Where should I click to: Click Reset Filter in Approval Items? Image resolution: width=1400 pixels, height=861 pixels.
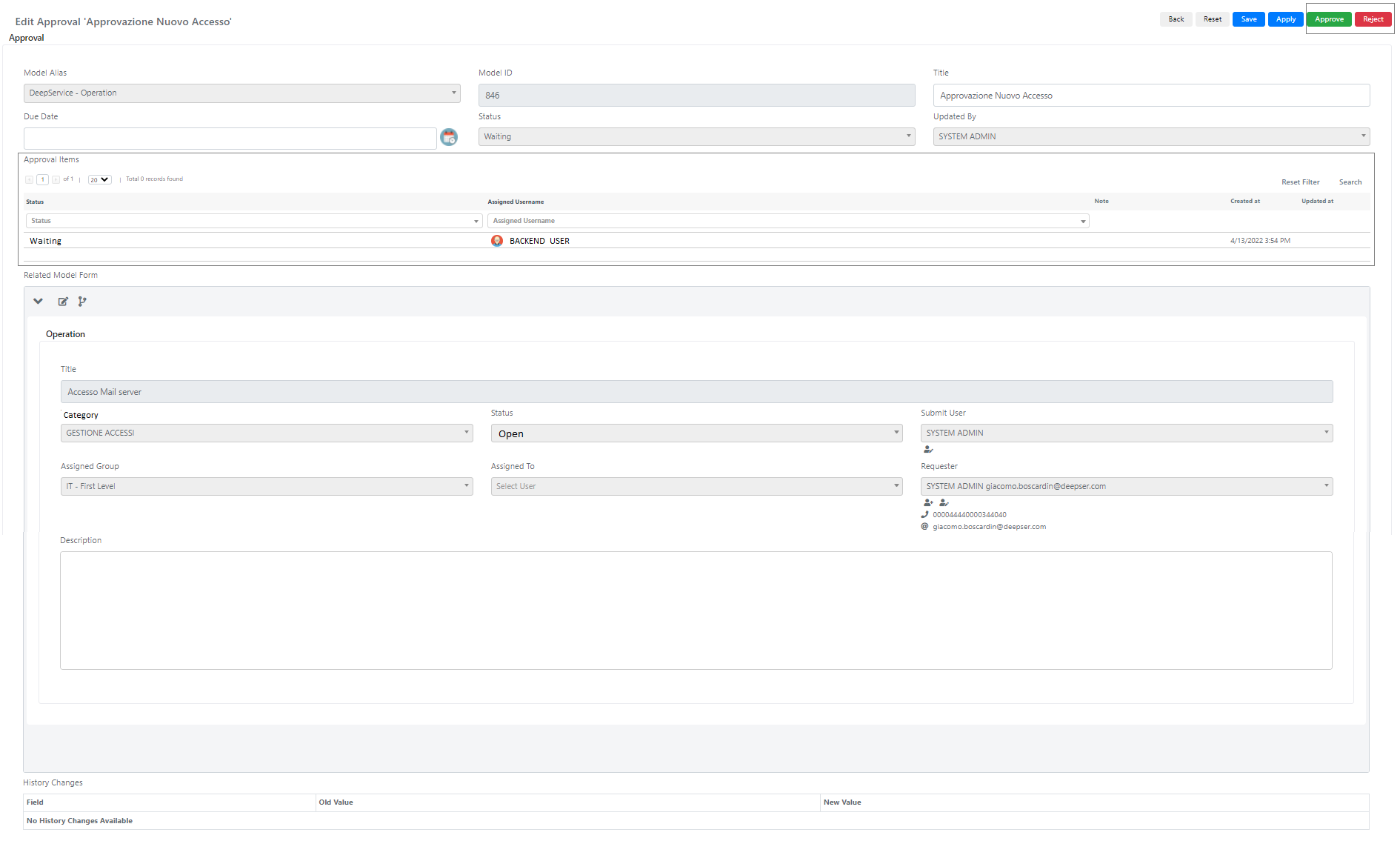[1301, 182]
